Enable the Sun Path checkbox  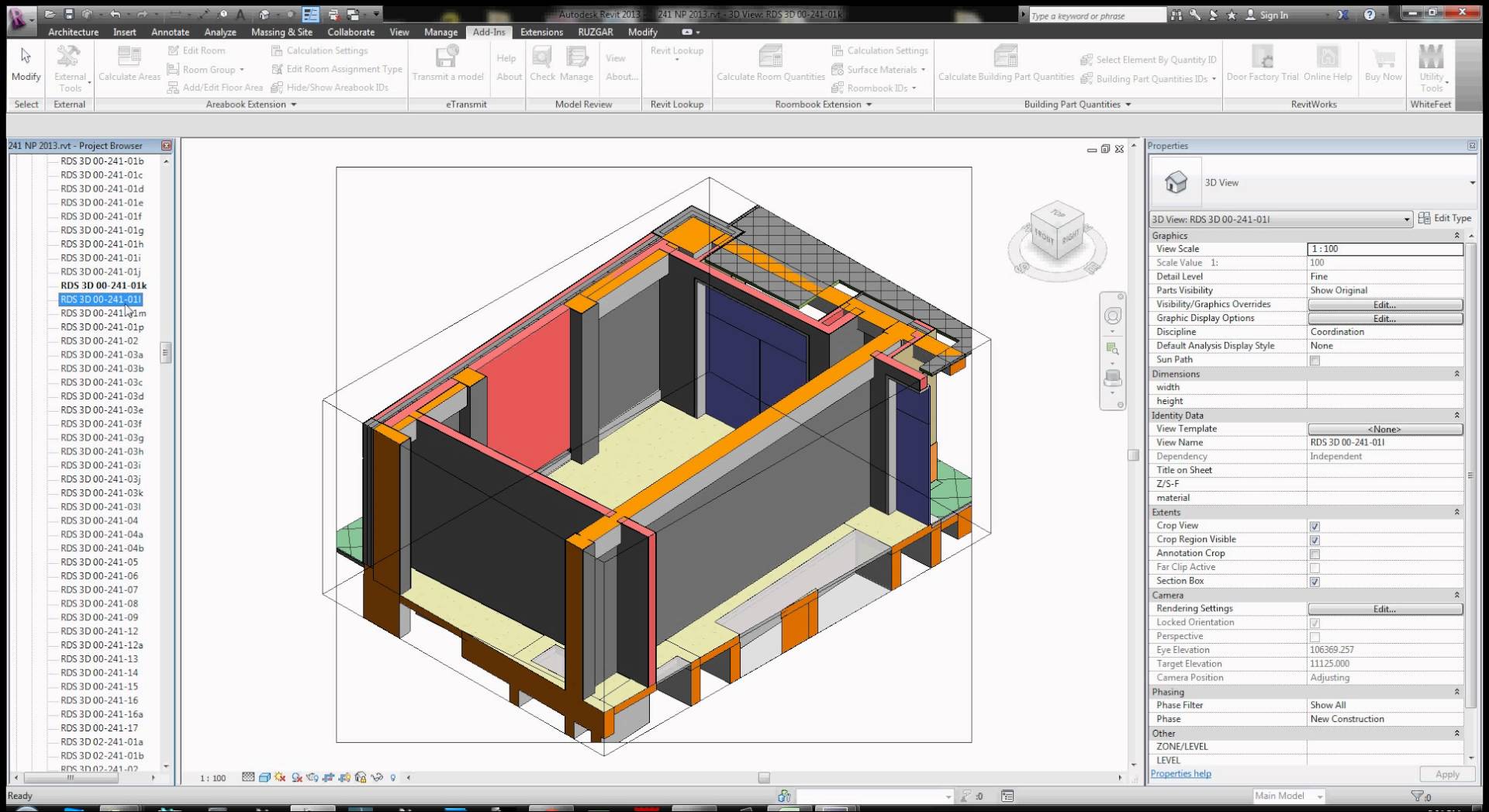coord(1315,360)
